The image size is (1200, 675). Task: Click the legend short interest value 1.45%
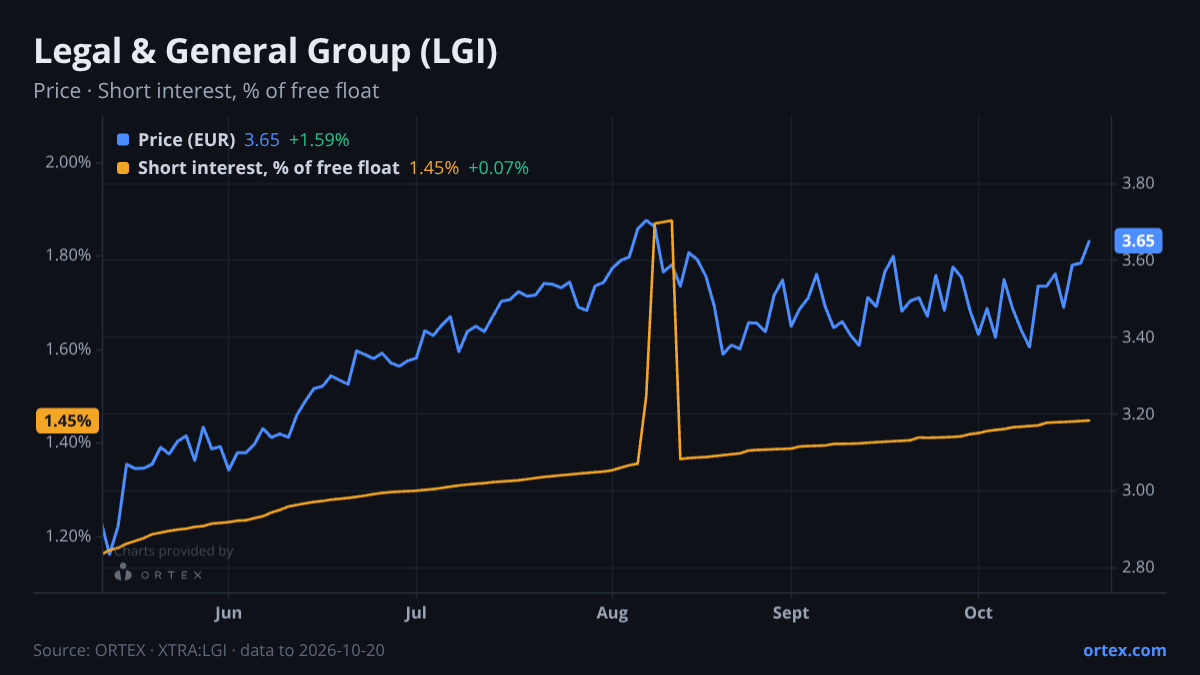click(x=434, y=168)
